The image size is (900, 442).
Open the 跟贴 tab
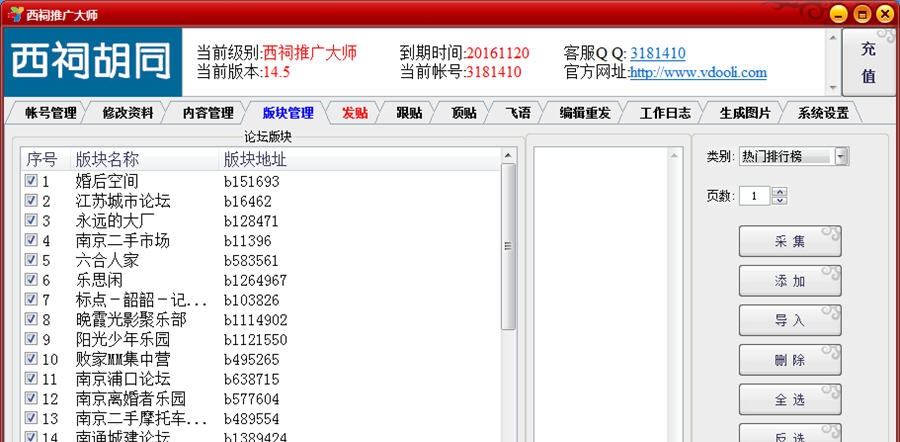409,113
